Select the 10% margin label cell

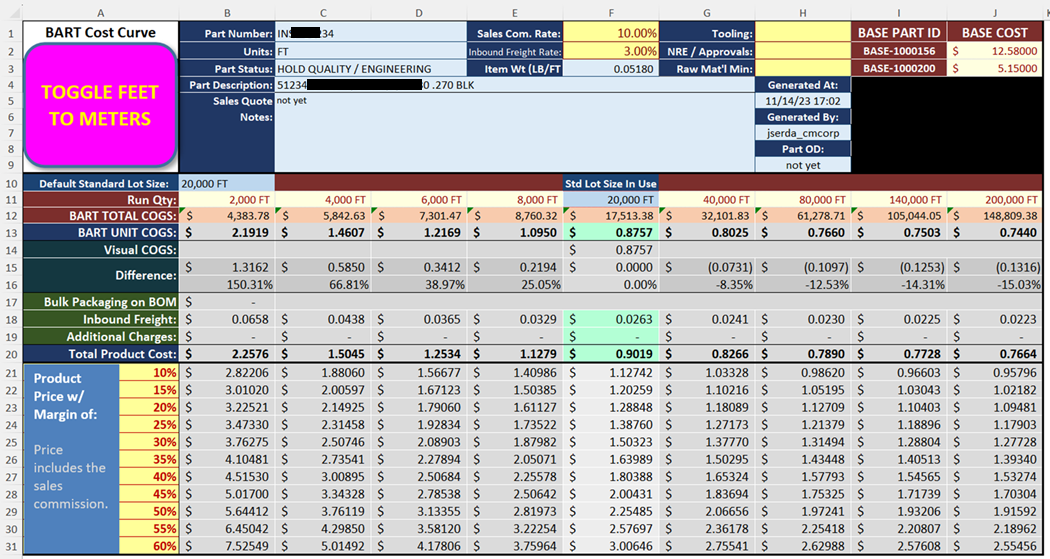(149, 372)
